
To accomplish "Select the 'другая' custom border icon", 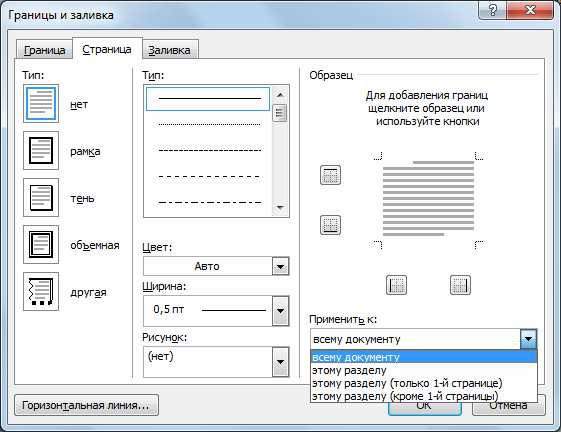I will click(41, 291).
